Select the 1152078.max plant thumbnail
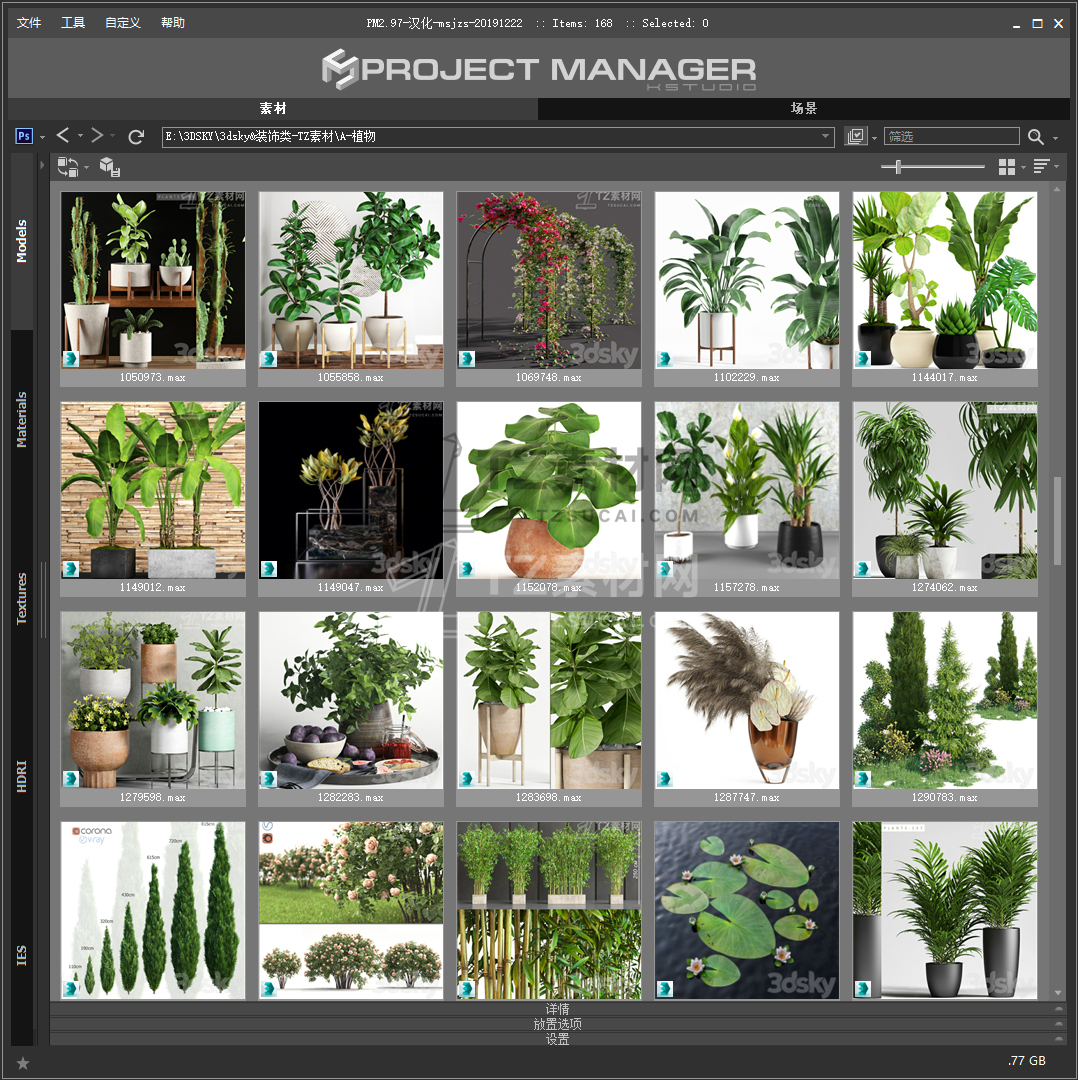1078x1080 pixels. point(548,490)
